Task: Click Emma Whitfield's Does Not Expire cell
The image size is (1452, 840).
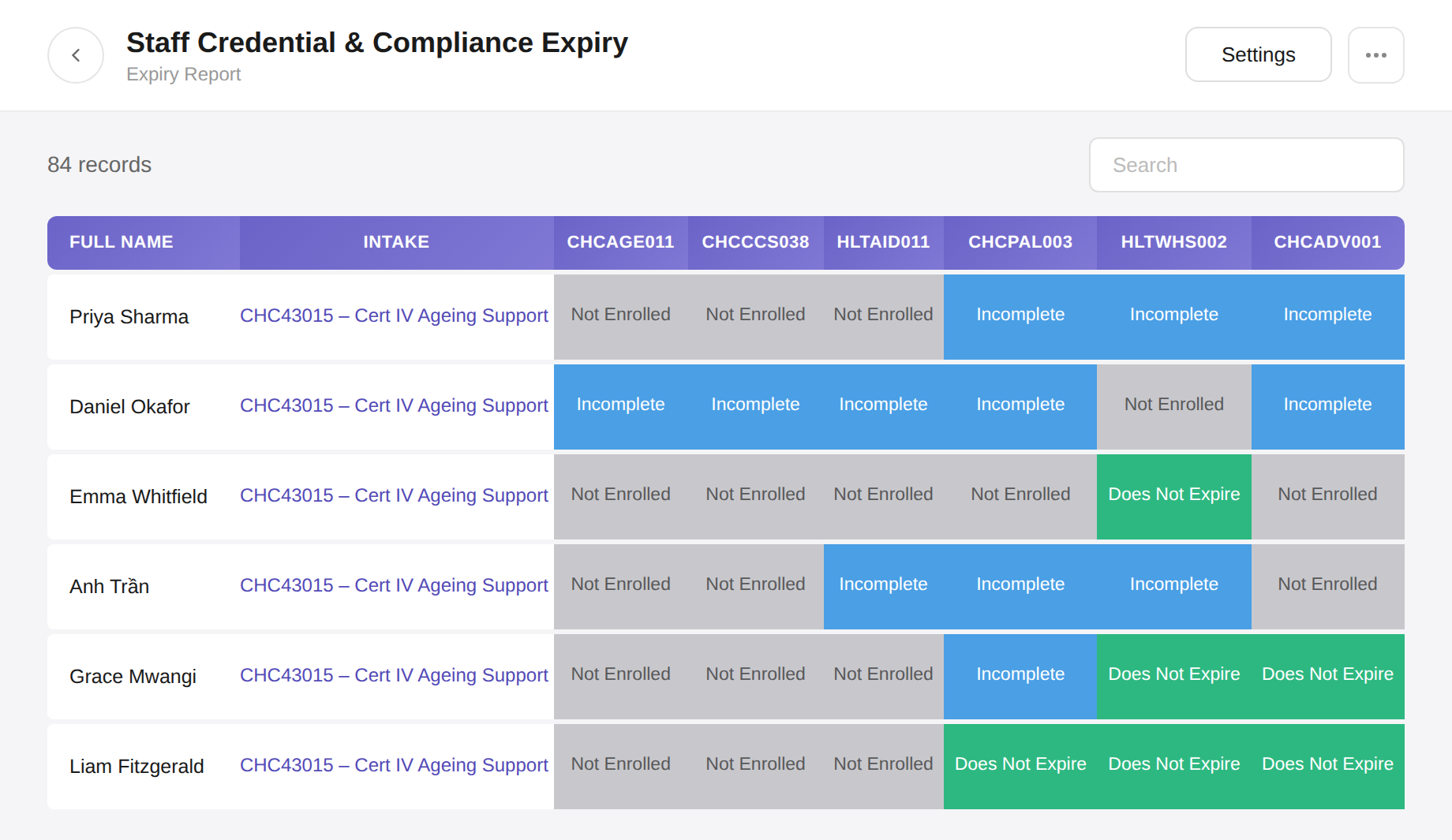Action: click(1173, 497)
